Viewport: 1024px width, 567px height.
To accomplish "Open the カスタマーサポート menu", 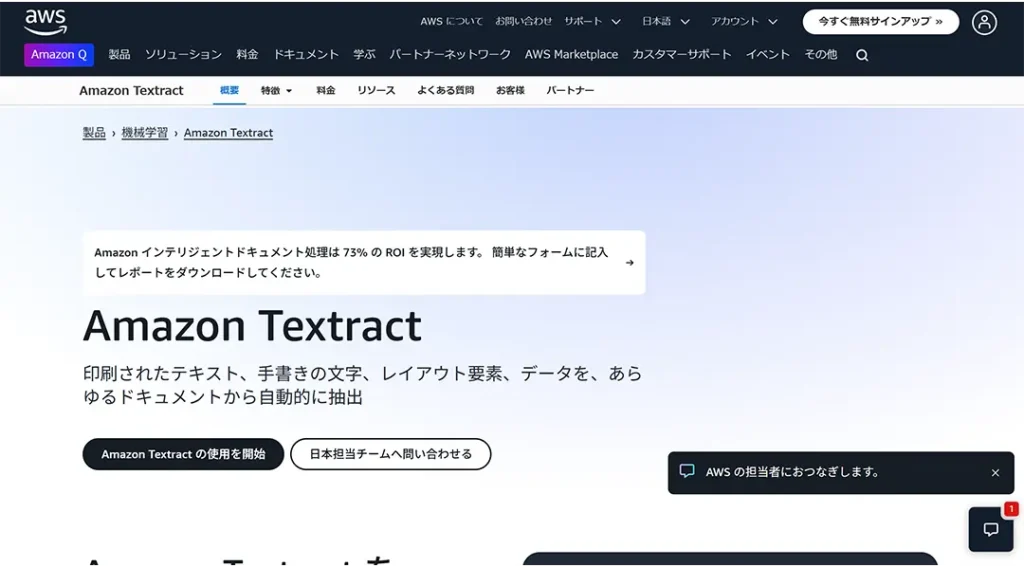I will pos(682,55).
